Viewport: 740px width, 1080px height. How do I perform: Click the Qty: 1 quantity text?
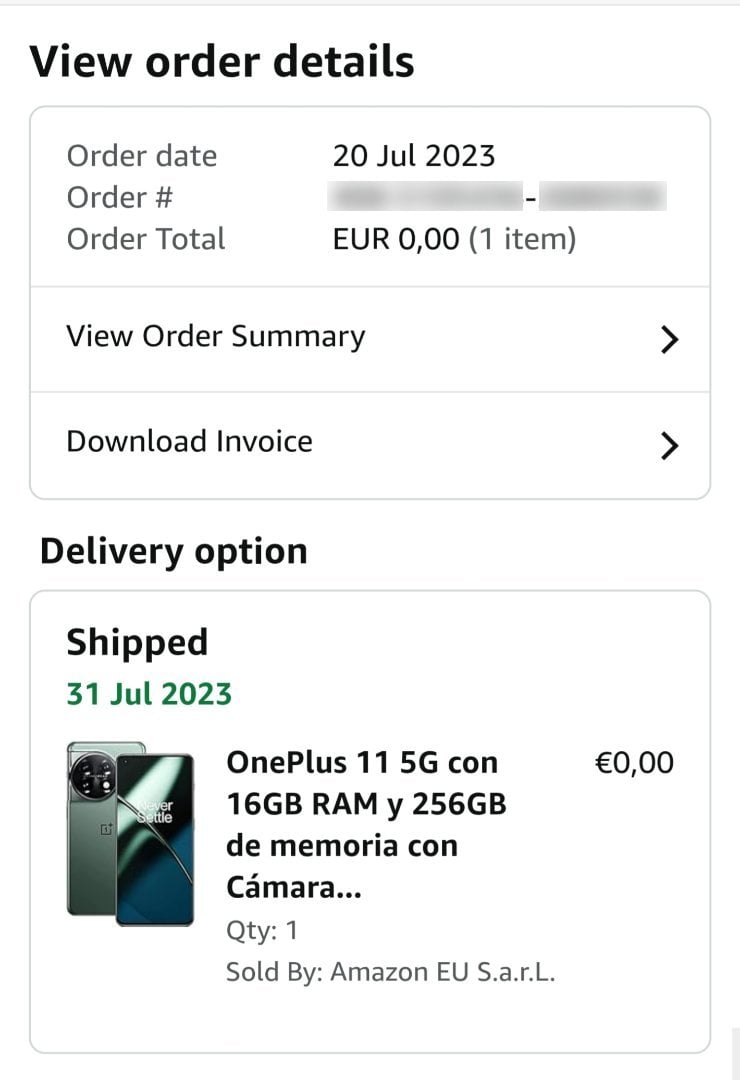coord(262,931)
